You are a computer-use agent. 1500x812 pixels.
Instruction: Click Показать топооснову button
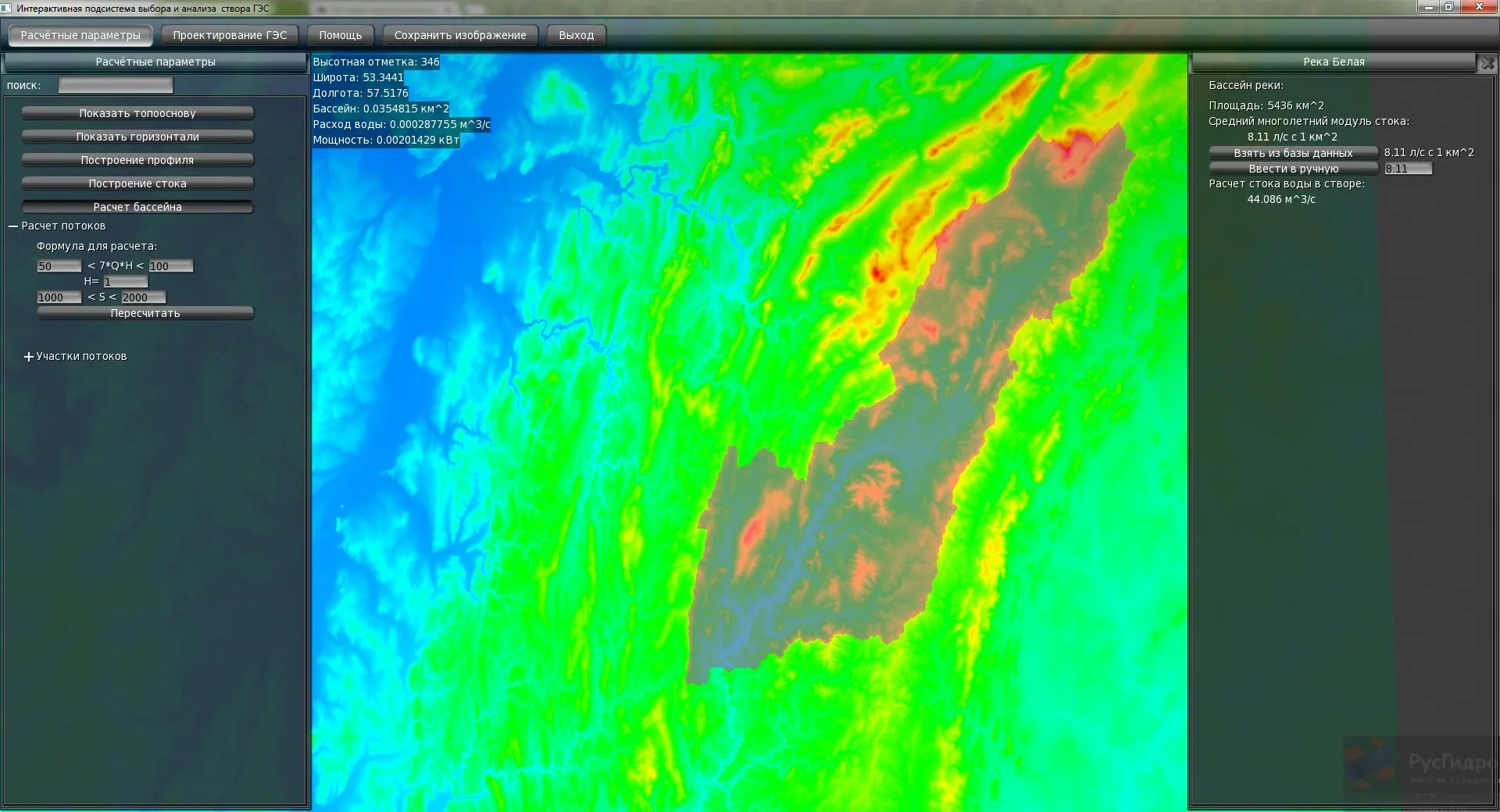click(x=137, y=113)
